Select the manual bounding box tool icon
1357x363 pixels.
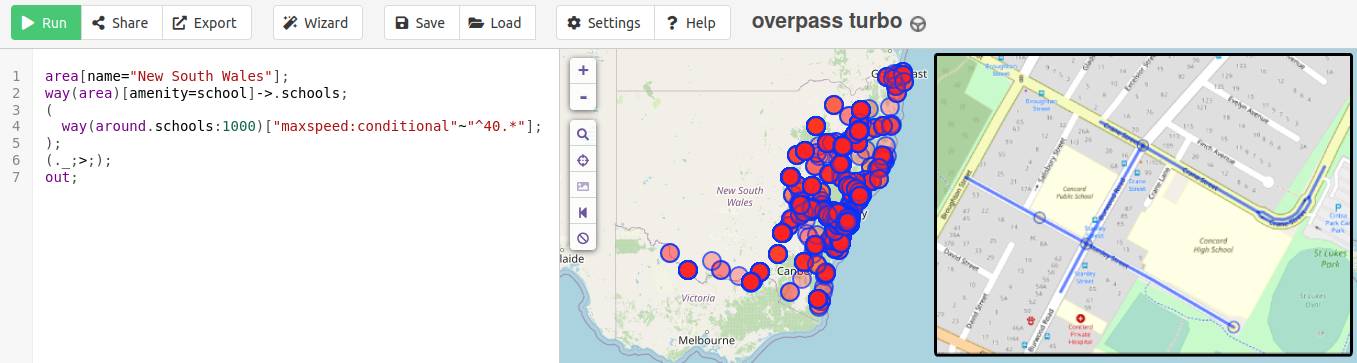click(583, 186)
